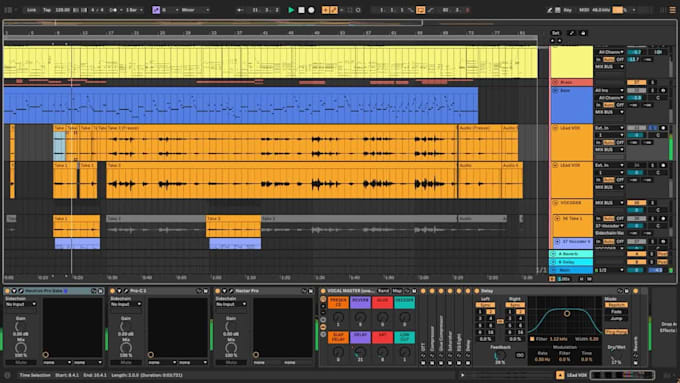Enable Ping Pong in Delay

click(x=616, y=332)
